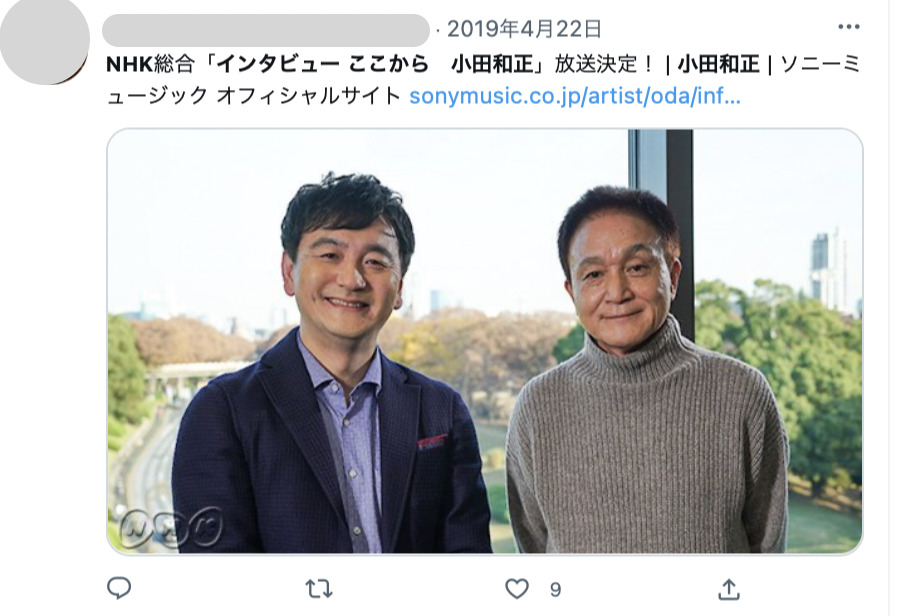Click the bold インタビュー ここから title
This screenshot has width=900, height=616.
coord(323,64)
